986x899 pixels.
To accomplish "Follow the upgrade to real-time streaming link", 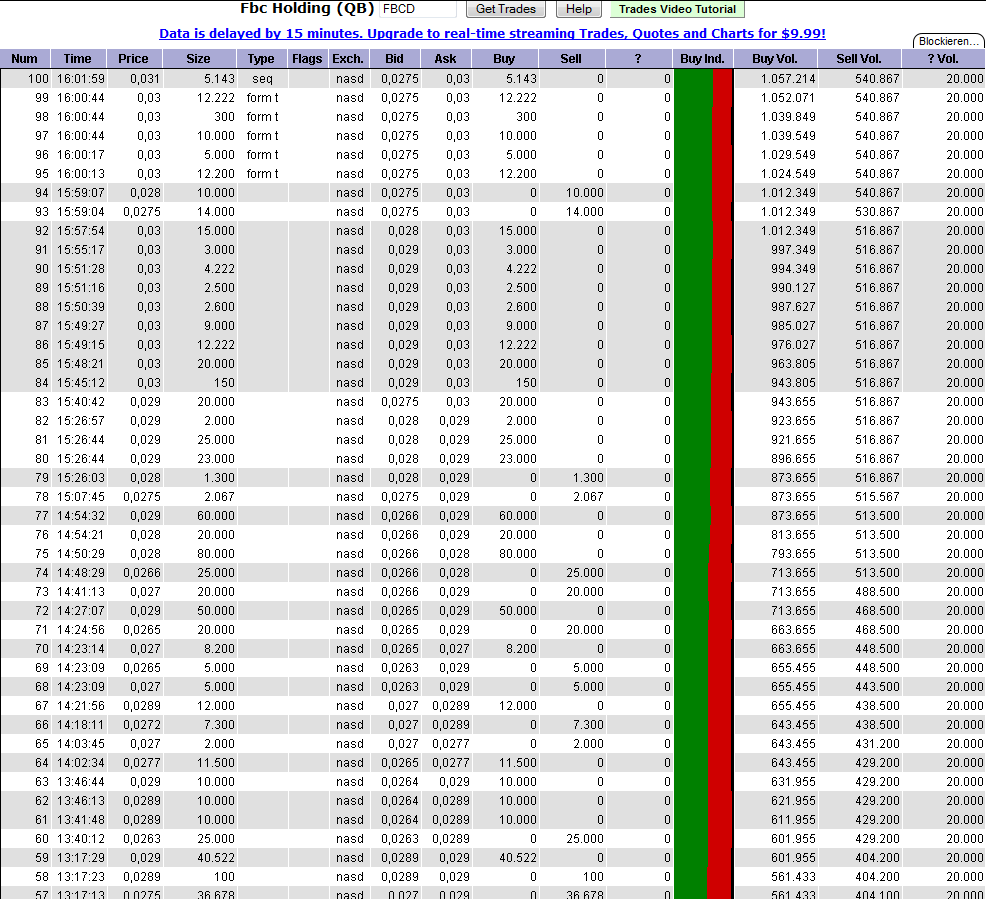I will click(492, 33).
